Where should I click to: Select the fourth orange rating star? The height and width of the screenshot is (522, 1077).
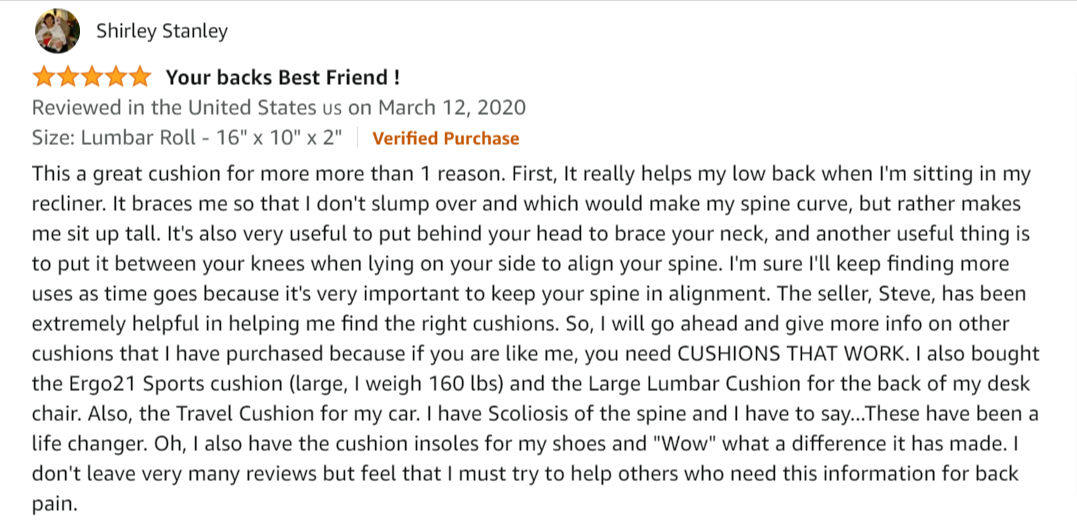tap(116, 78)
